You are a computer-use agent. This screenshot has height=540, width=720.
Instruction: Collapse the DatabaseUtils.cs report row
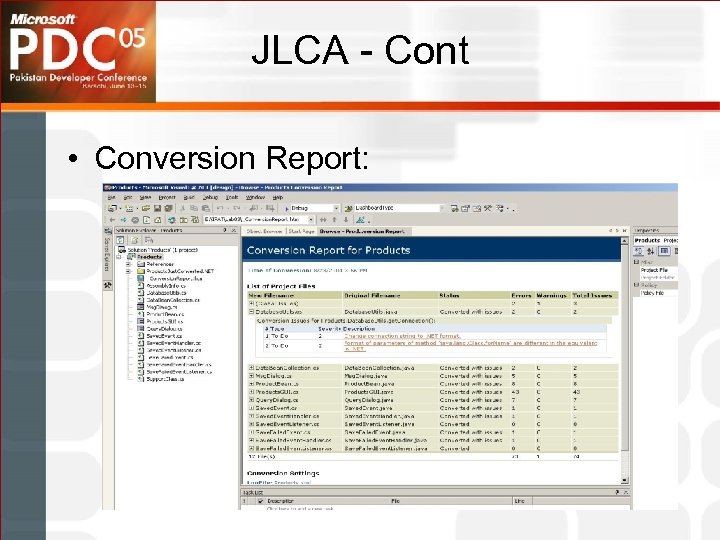pyautogui.click(x=252, y=312)
